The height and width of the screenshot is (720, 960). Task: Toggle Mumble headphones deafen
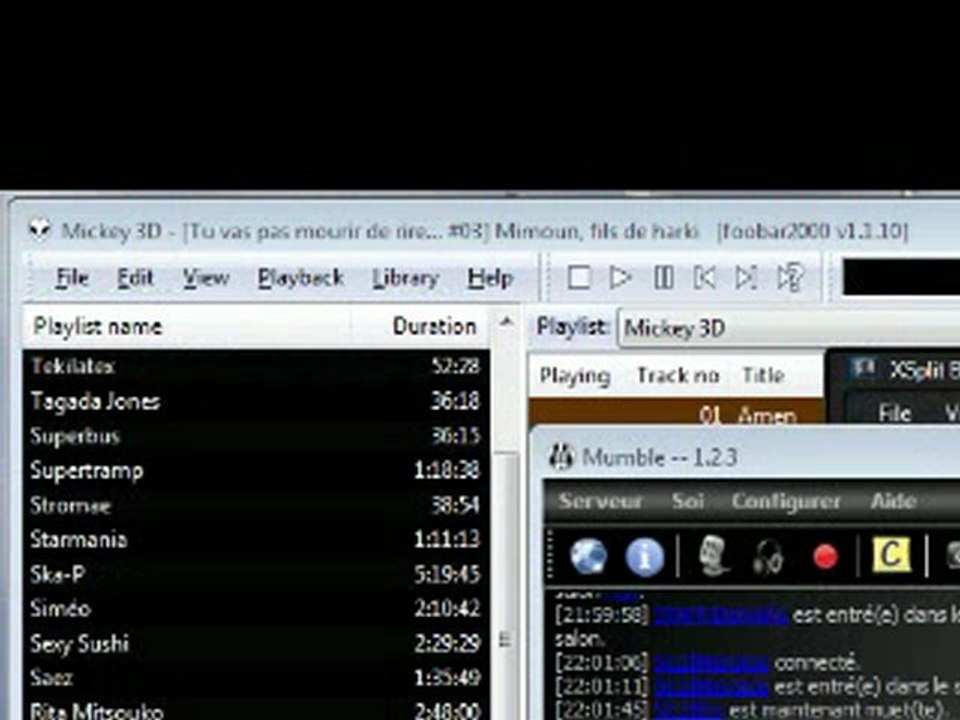click(768, 557)
